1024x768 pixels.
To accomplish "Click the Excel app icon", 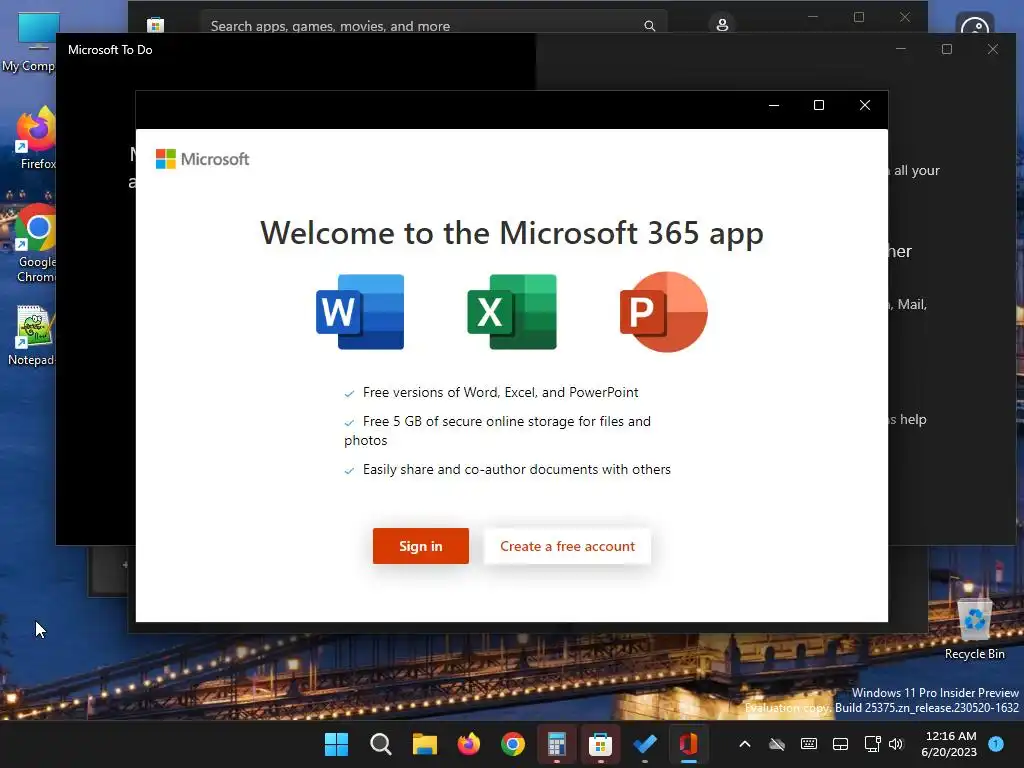I will click(x=512, y=312).
